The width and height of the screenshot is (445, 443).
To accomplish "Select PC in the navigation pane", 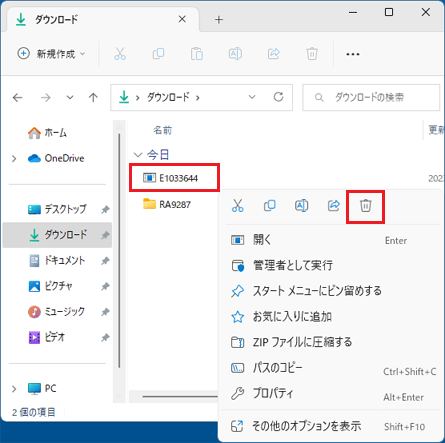I will [42, 389].
